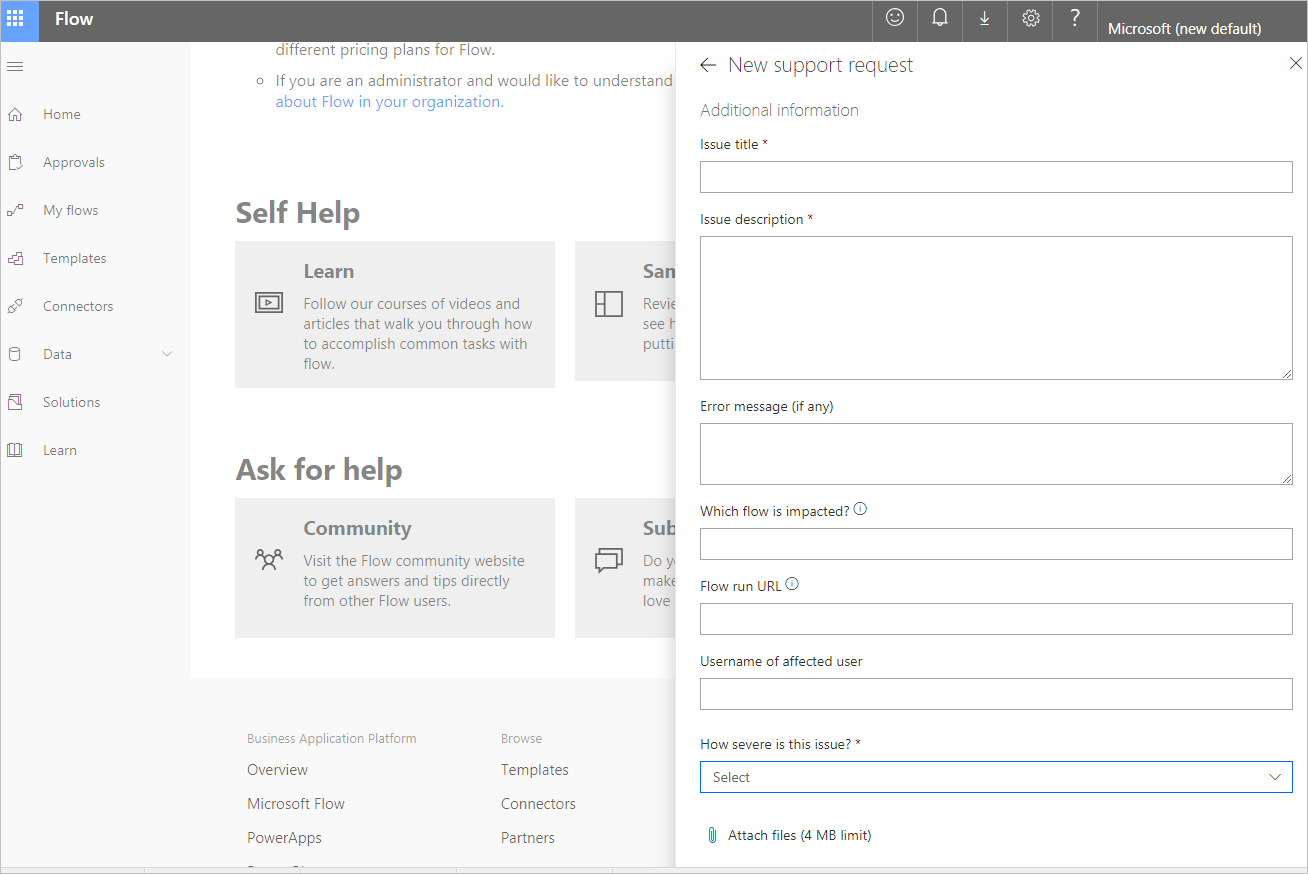Screen dimensions: 1308x874
Task: Toggle the hamburger navigation menu
Action: click(15, 67)
